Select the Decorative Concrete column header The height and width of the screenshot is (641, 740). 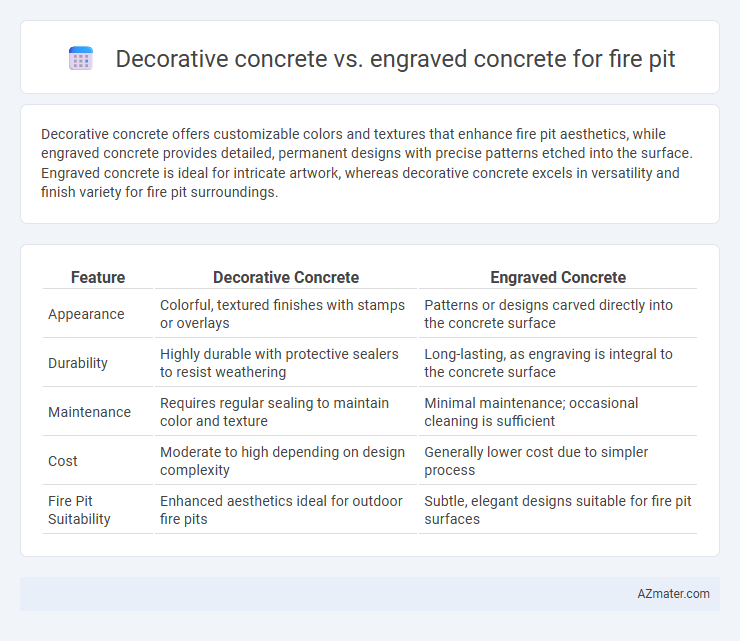tap(286, 277)
